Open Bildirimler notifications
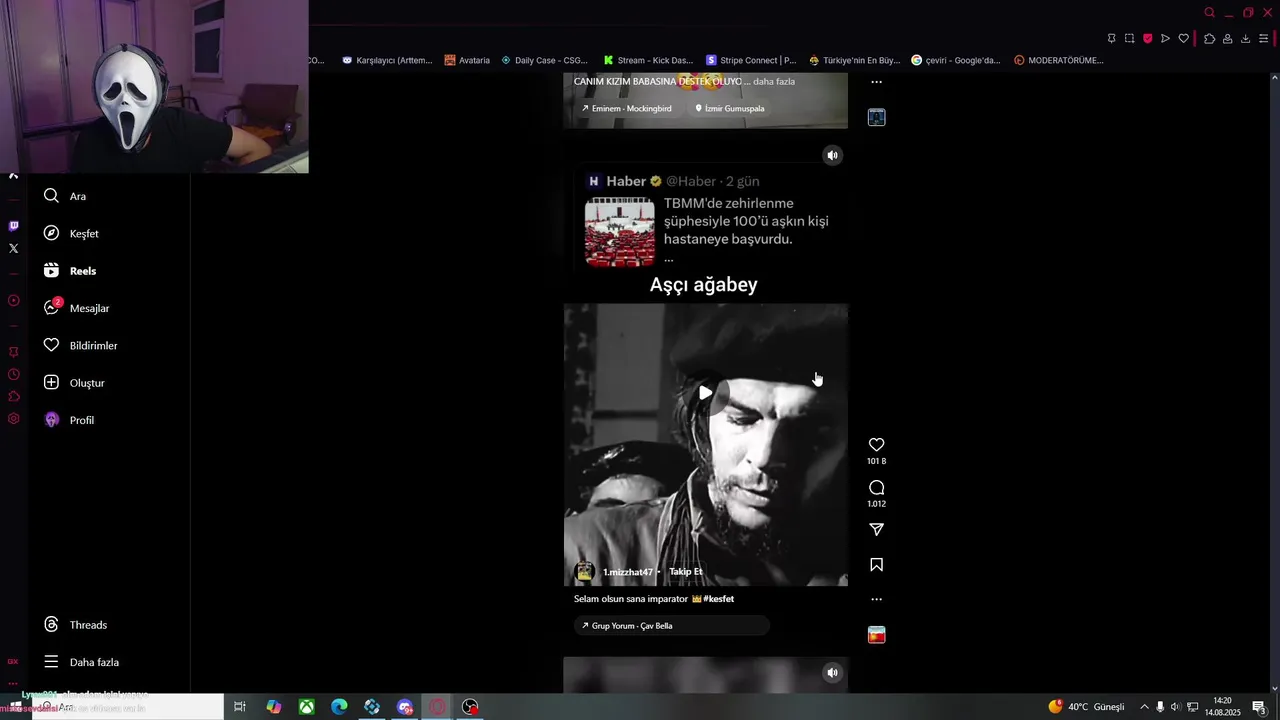Image resolution: width=1280 pixels, height=720 pixels. [80, 345]
